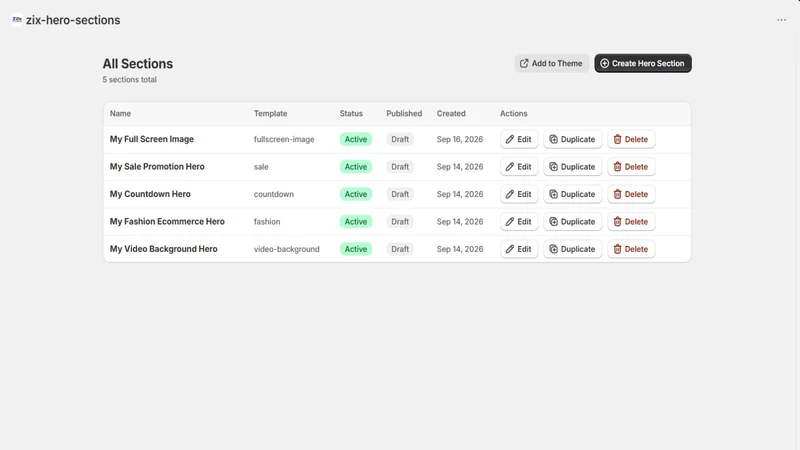Viewport: 800px width, 450px height.
Task: Delete My Full Screen Image section
Action: tap(631, 139)
